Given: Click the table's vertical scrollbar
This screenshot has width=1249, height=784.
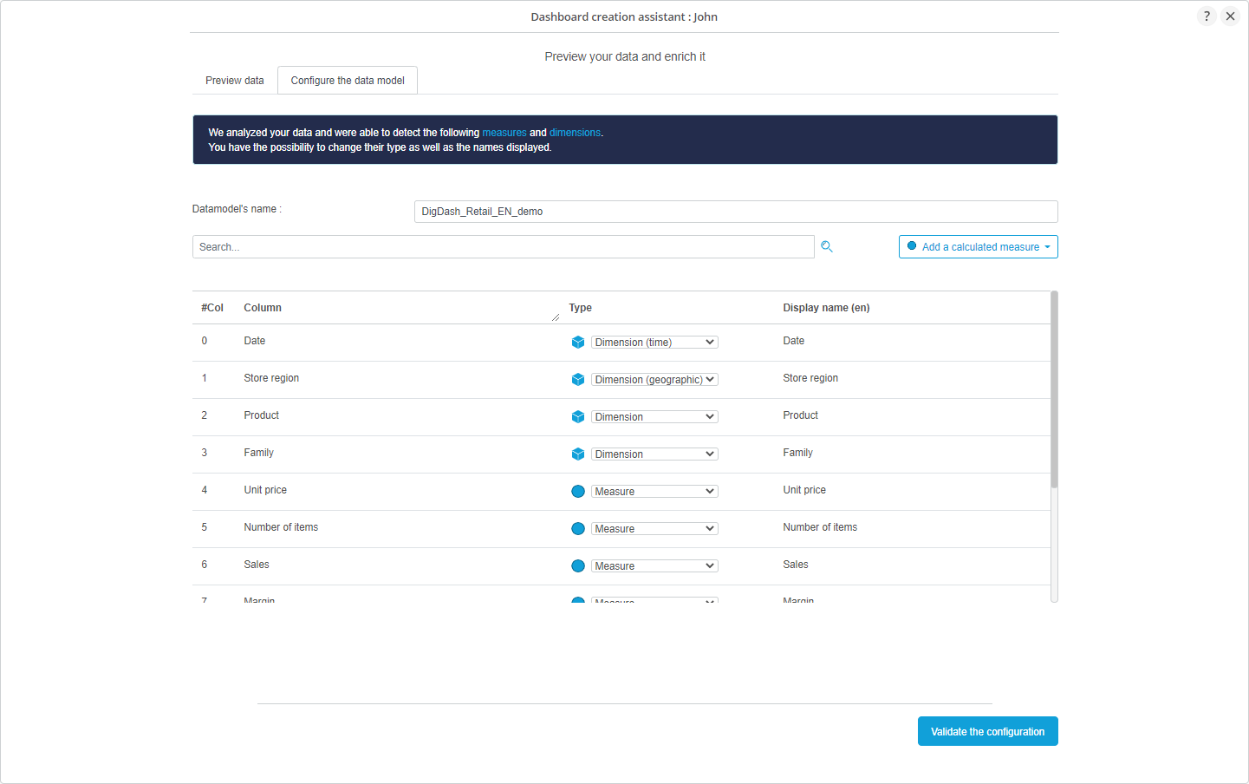Looking at the screenshot, I should tap(1054, 390).
